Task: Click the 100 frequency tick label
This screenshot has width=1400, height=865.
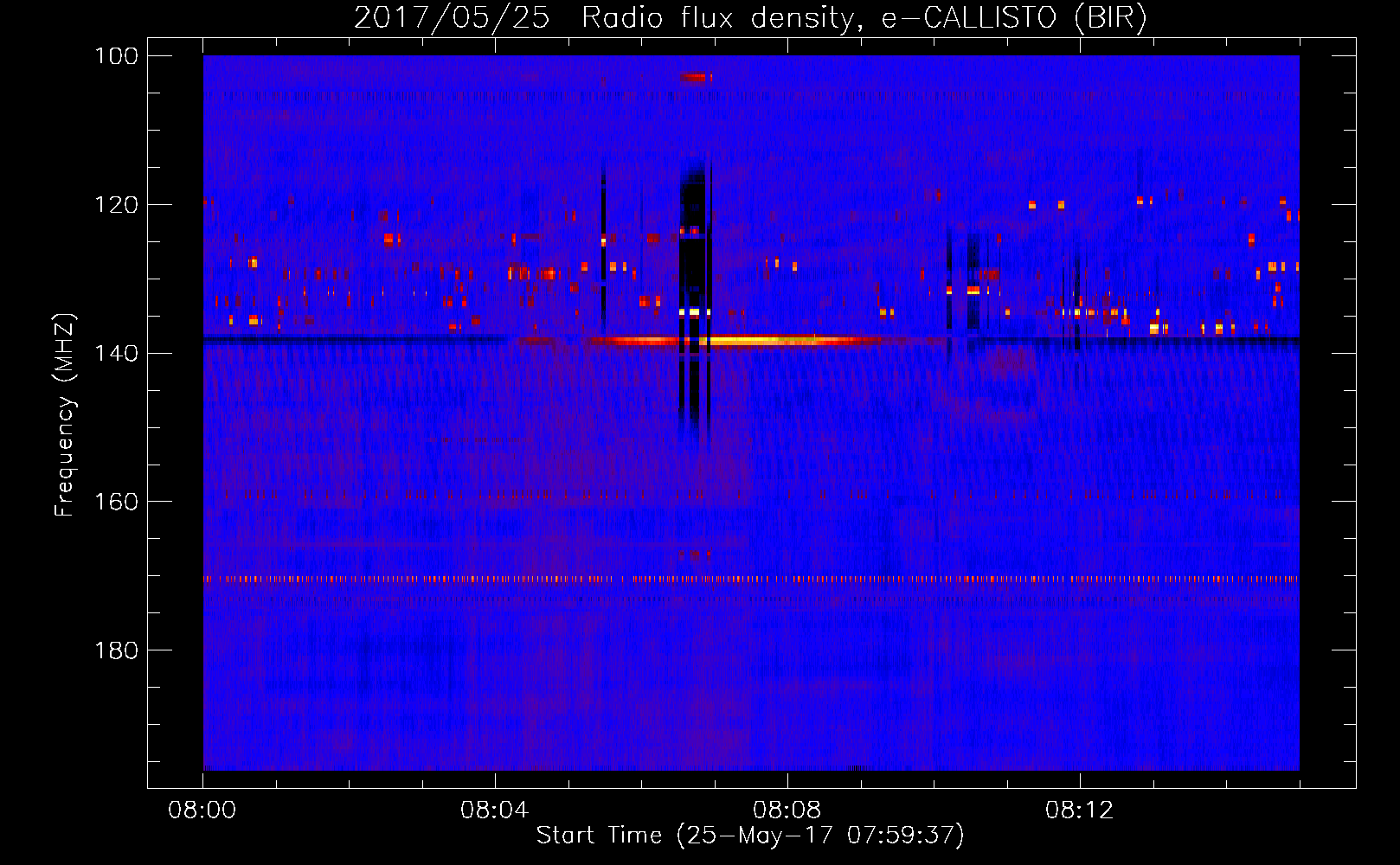Action: 117,56
